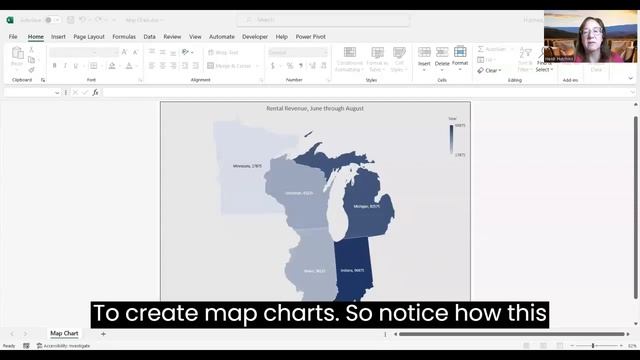Click the Decrease Indent icon
This screenshot has width=640, height=360.
click(x=185, y=66)
